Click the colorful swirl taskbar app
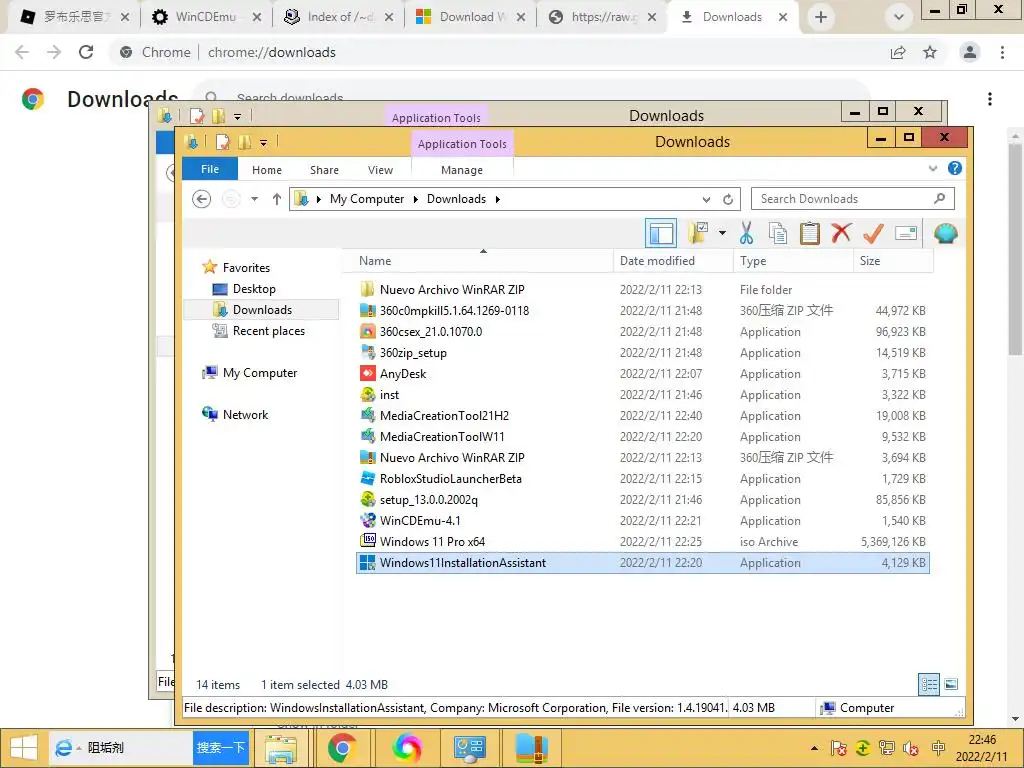 pyautogui.click(x=406, y=748)
